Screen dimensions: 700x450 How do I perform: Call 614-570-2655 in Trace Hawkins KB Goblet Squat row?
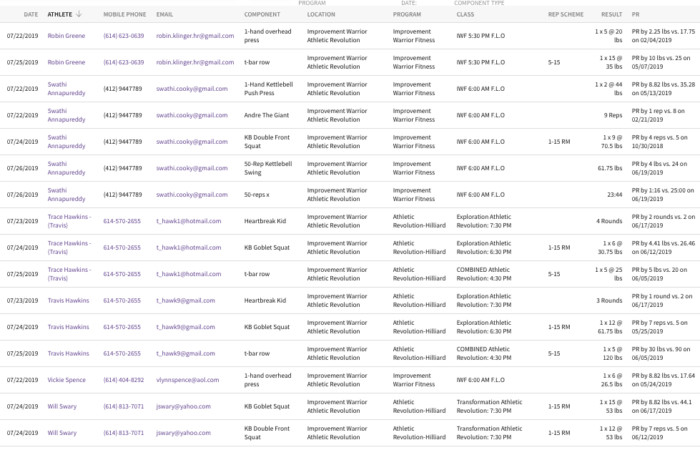point(122,247)
